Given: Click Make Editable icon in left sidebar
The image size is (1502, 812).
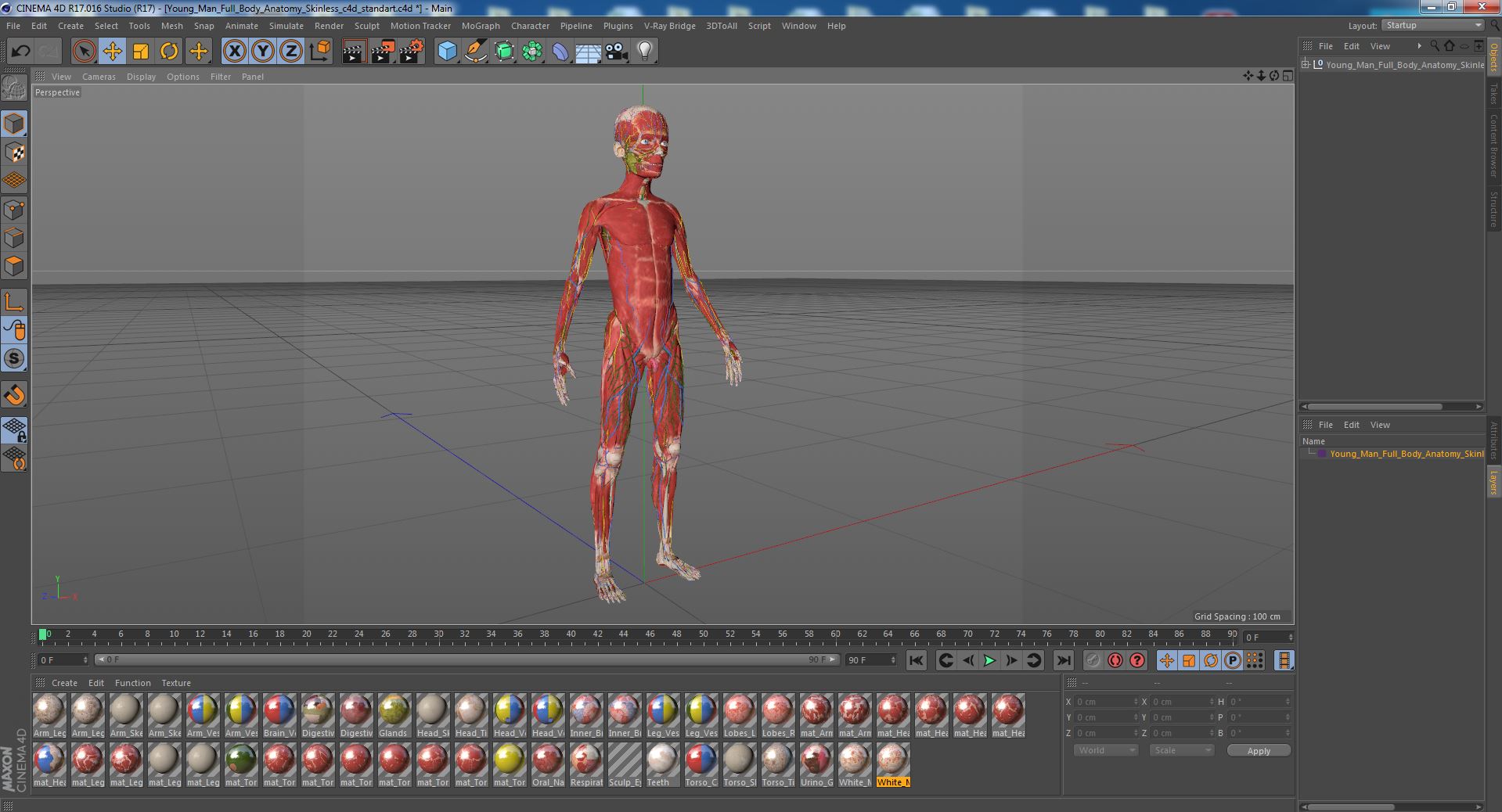Looking at the screenshot, I should tap(14, 88).
